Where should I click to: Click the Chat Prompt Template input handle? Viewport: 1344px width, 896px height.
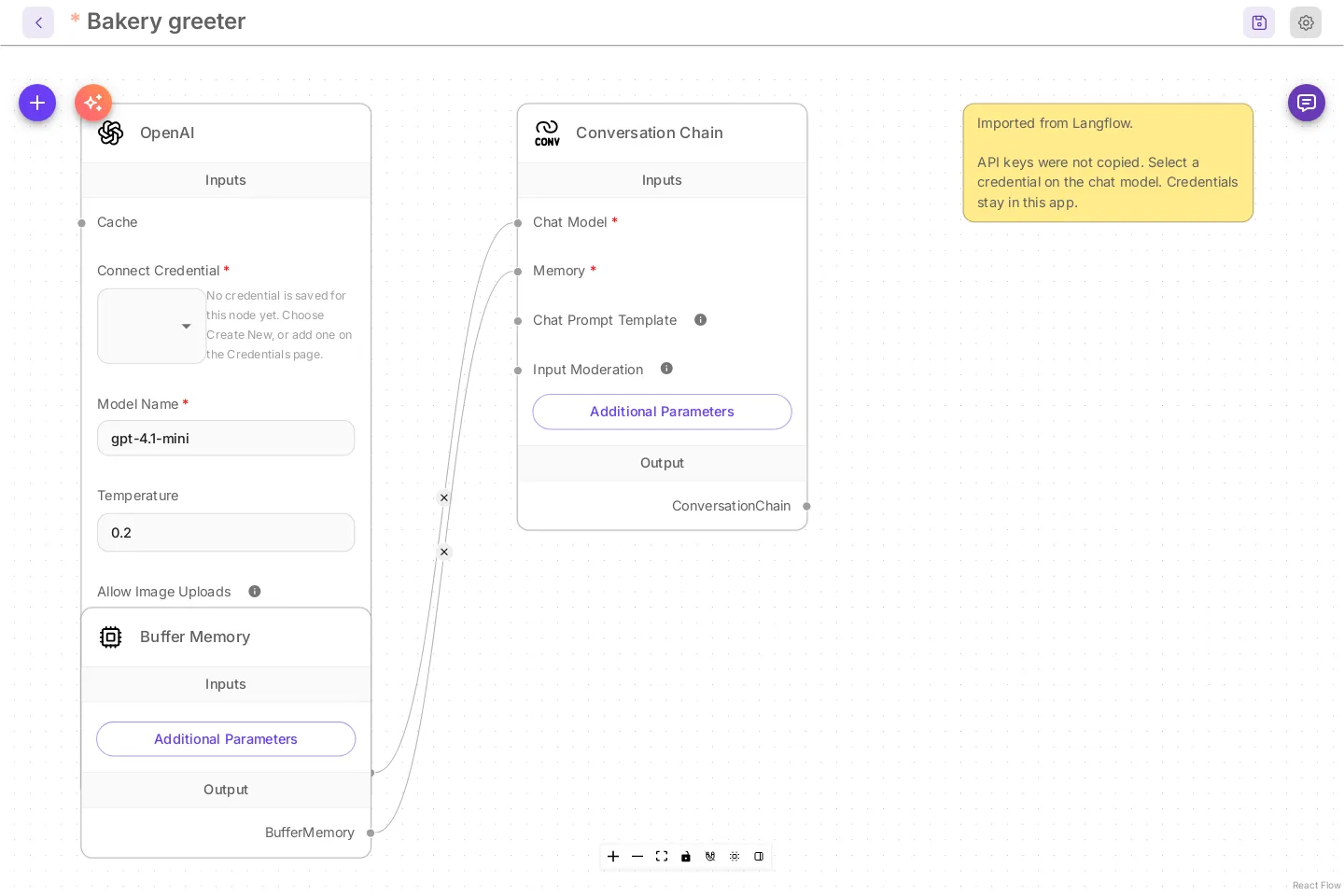coord(518,321)
